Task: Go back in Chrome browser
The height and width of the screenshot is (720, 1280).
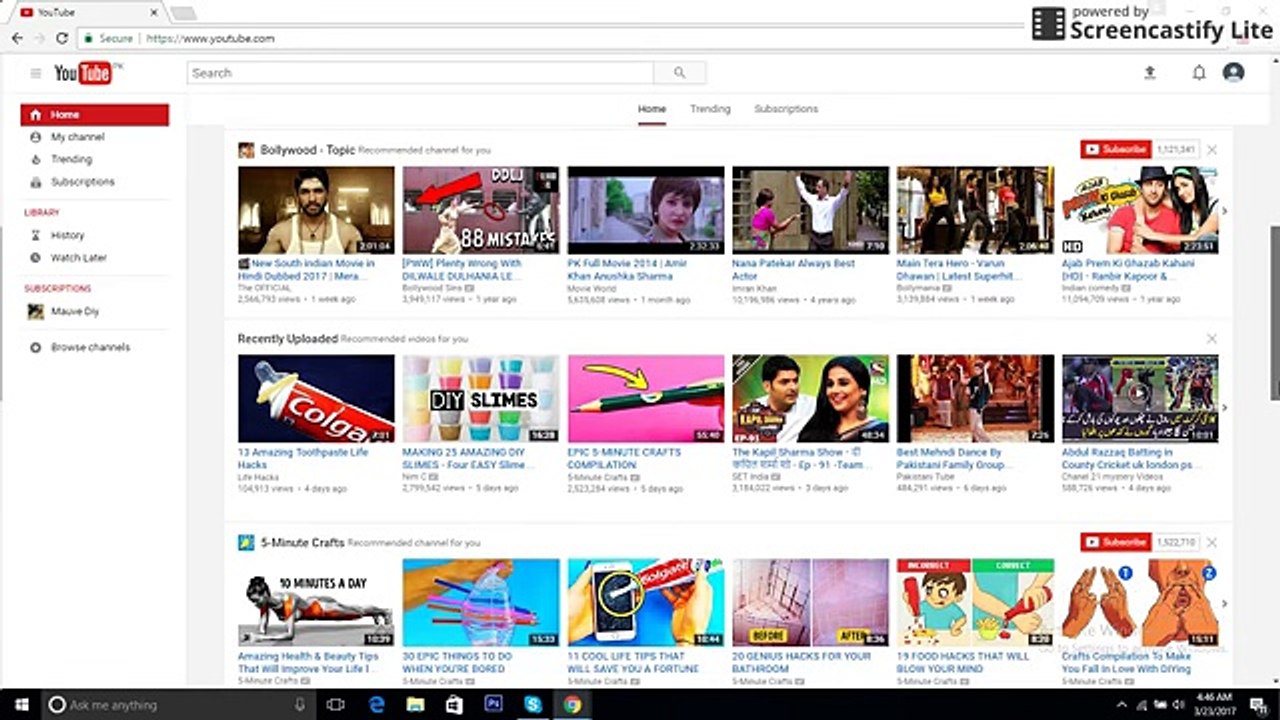Action: click(17, 38)
